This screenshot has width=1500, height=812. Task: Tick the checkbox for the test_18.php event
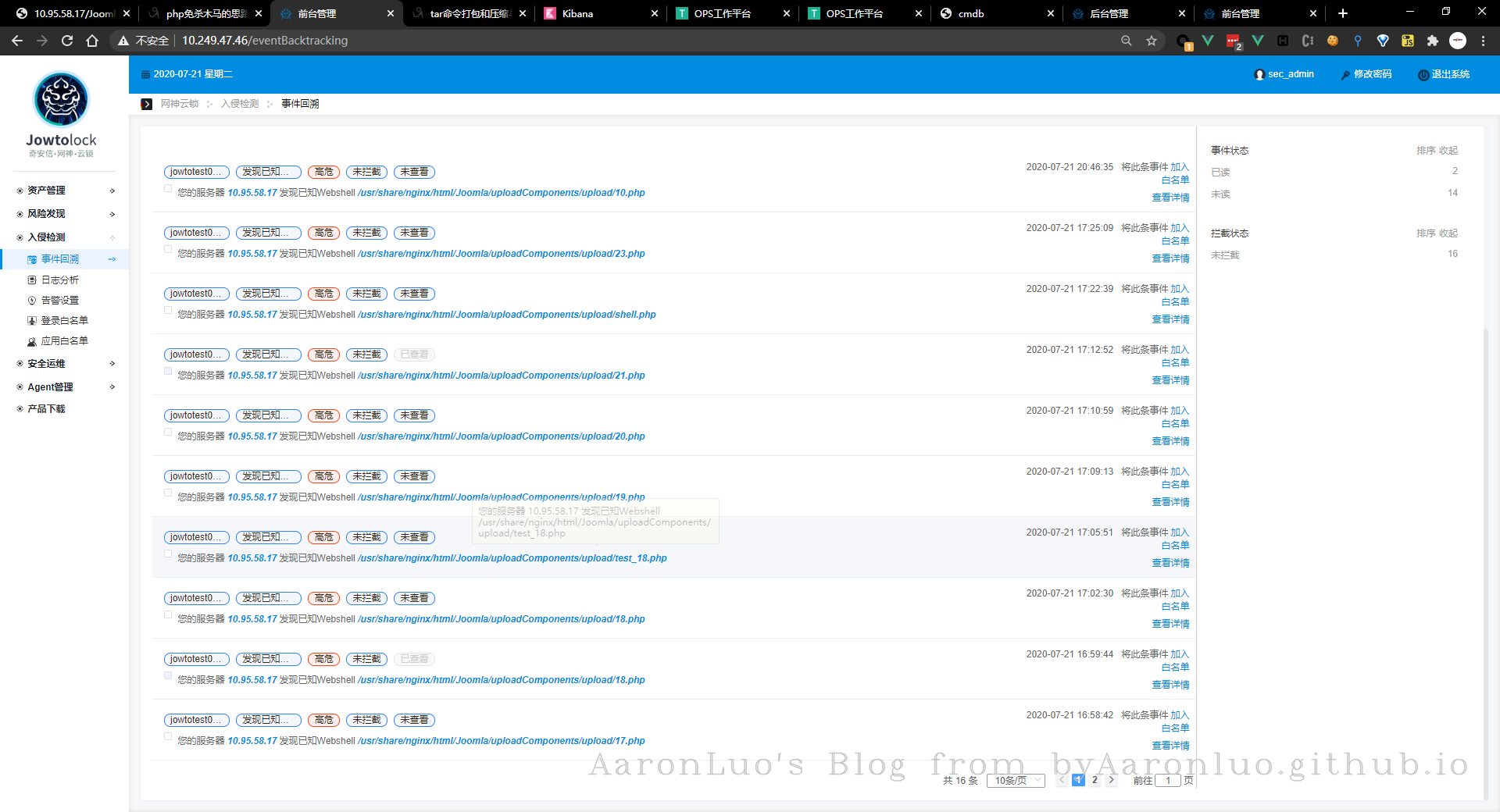(168, 554)
